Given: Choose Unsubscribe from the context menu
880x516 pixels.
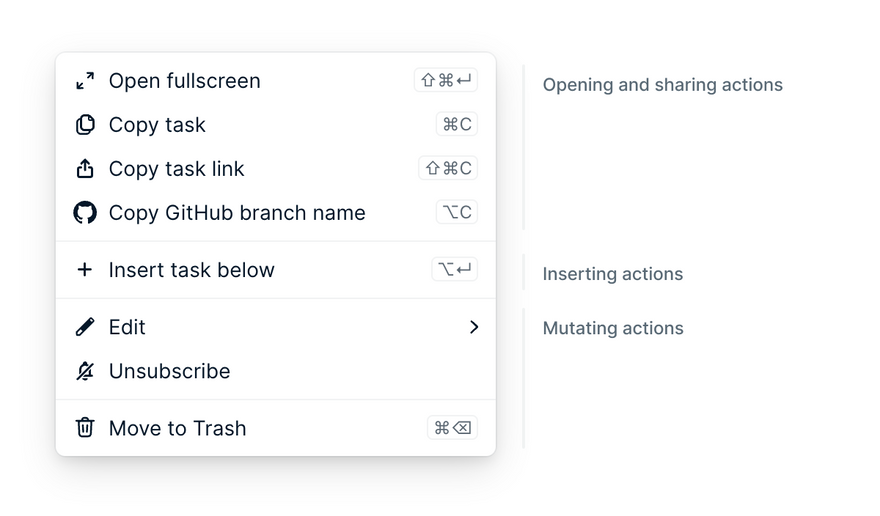Looking at the screenshot, I should [276, 371].
